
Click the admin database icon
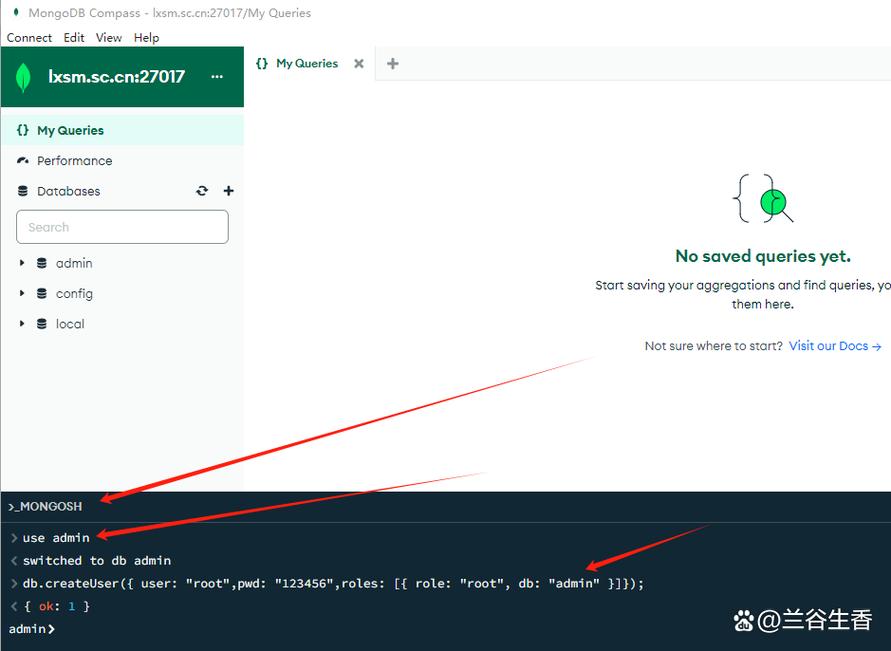tap(41, 263)
